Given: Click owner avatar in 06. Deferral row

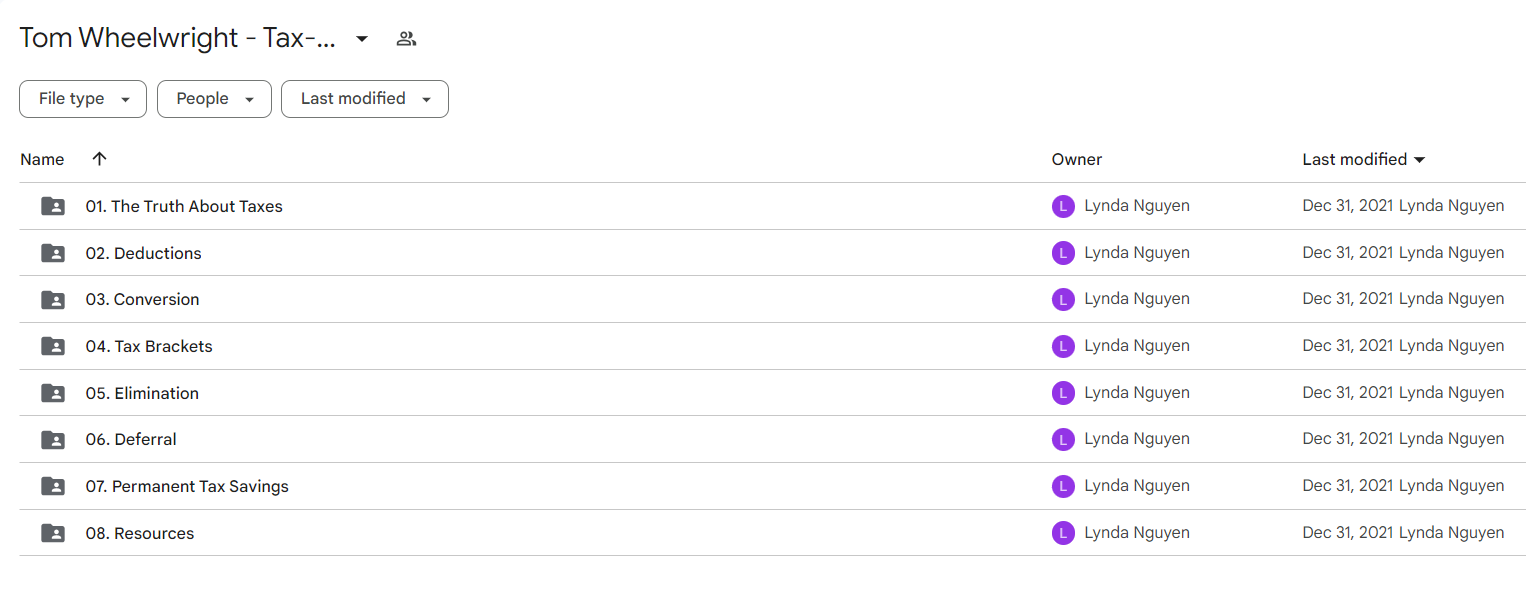Looking at the screenshot, I should point(1063,439).
